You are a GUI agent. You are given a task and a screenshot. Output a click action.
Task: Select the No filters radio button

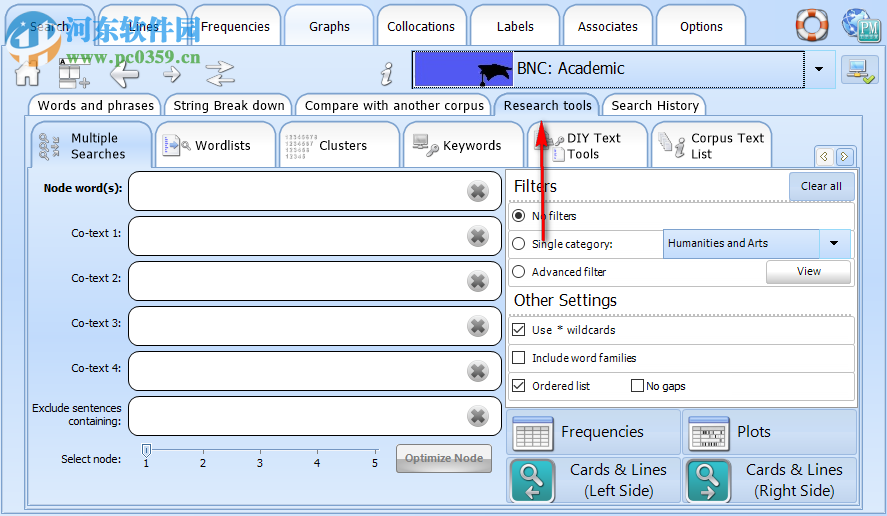point(518,216)
